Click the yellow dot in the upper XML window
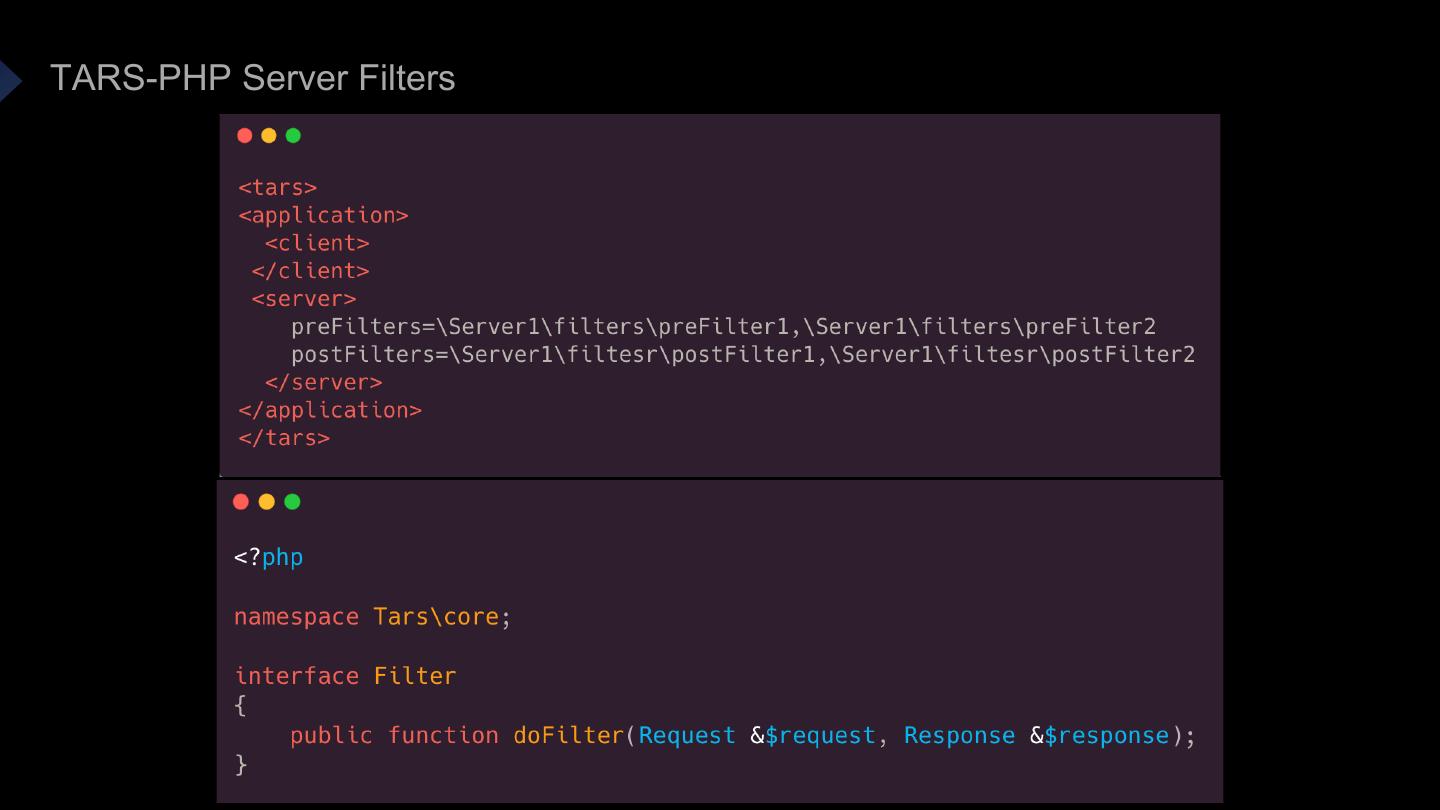1440x810 pixels. [x=269, y=135]
